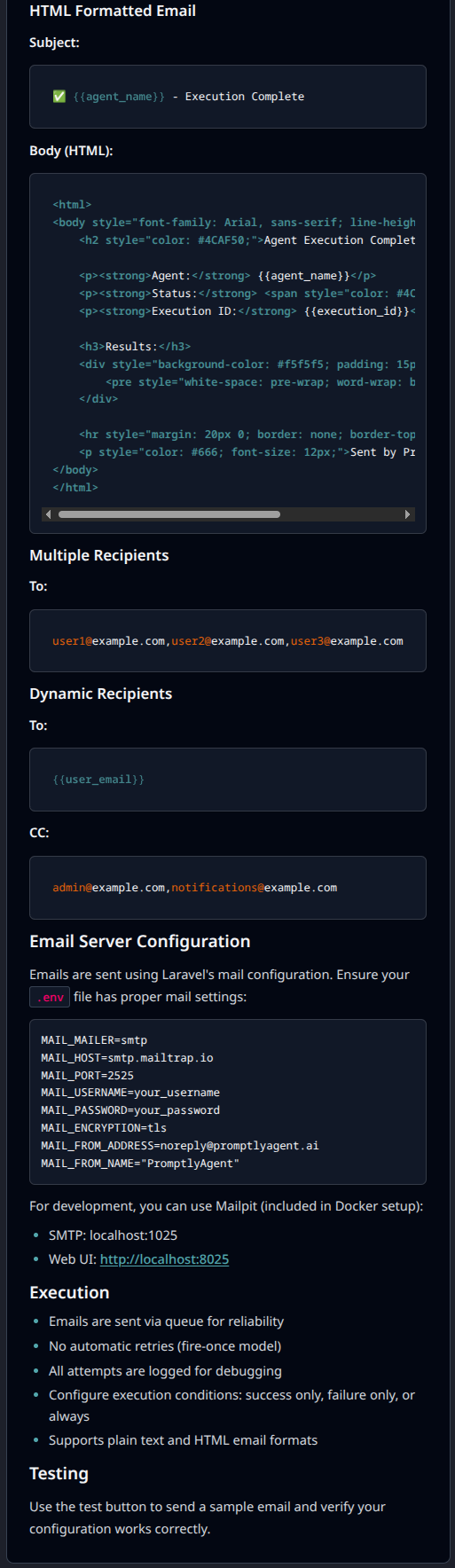This screenshot has width=455, height=1568.
Task: Click the 'Execution ID:' code line
Action: coord(247,311)
